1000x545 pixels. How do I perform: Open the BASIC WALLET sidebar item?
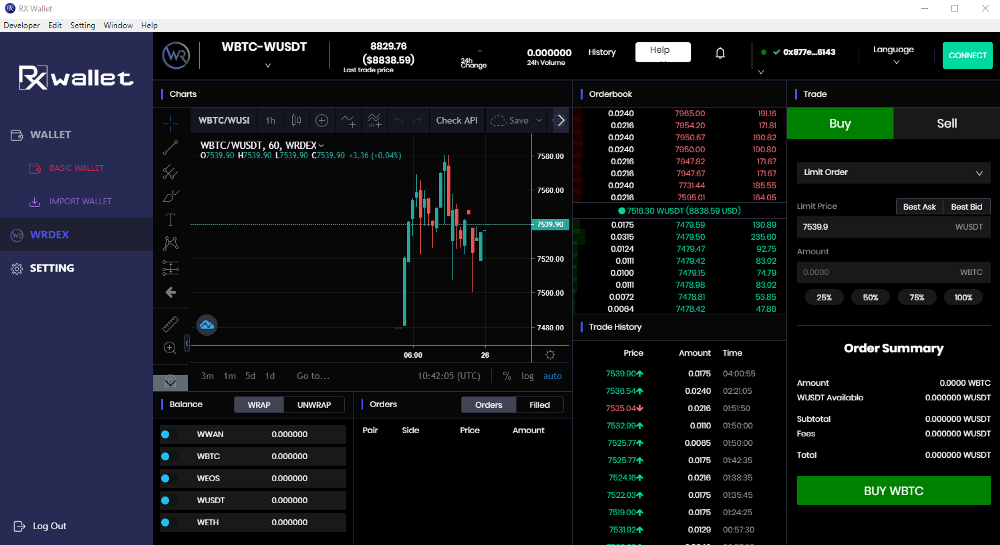point(66,168)
